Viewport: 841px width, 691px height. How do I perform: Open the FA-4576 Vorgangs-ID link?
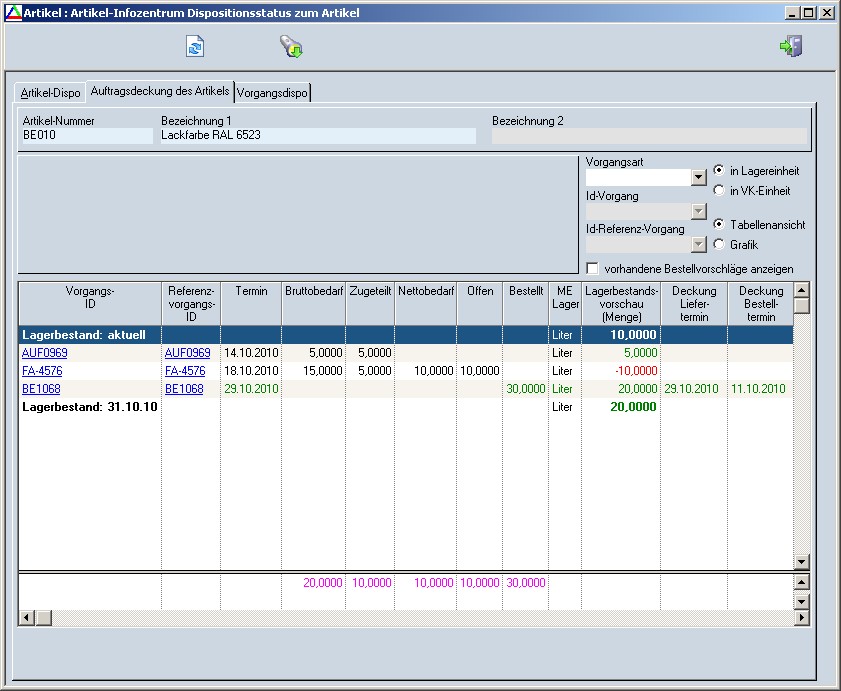41,371
